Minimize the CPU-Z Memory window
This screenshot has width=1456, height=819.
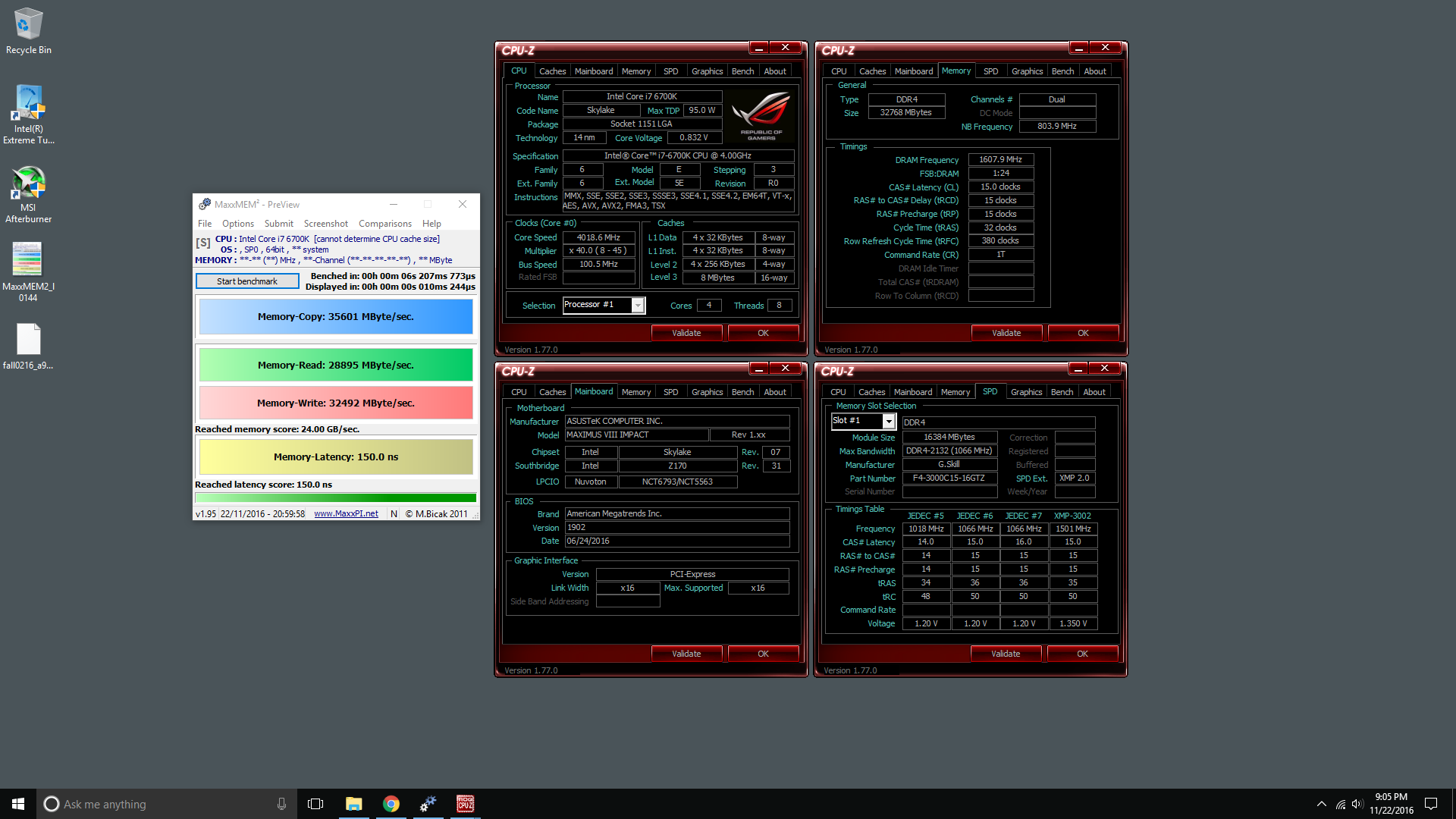pos(1078,47)
